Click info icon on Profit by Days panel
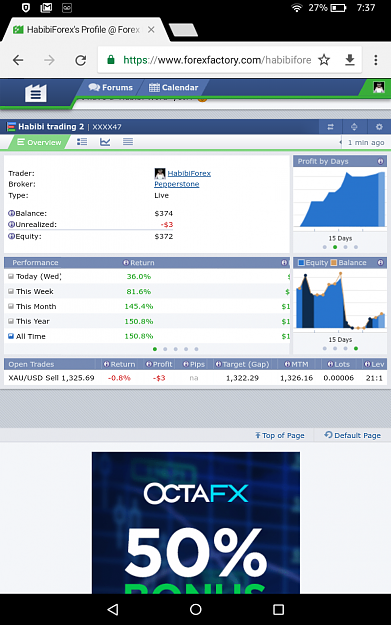 [x=380, y=161]
